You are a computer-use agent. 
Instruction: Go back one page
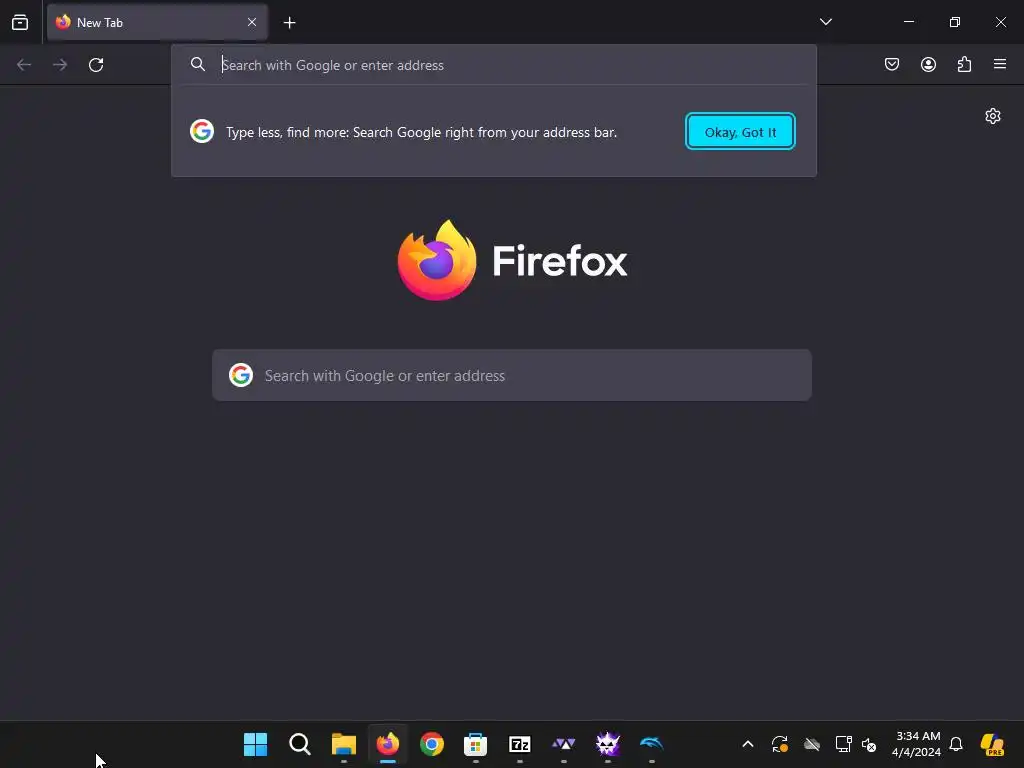[x=24, y=65]
